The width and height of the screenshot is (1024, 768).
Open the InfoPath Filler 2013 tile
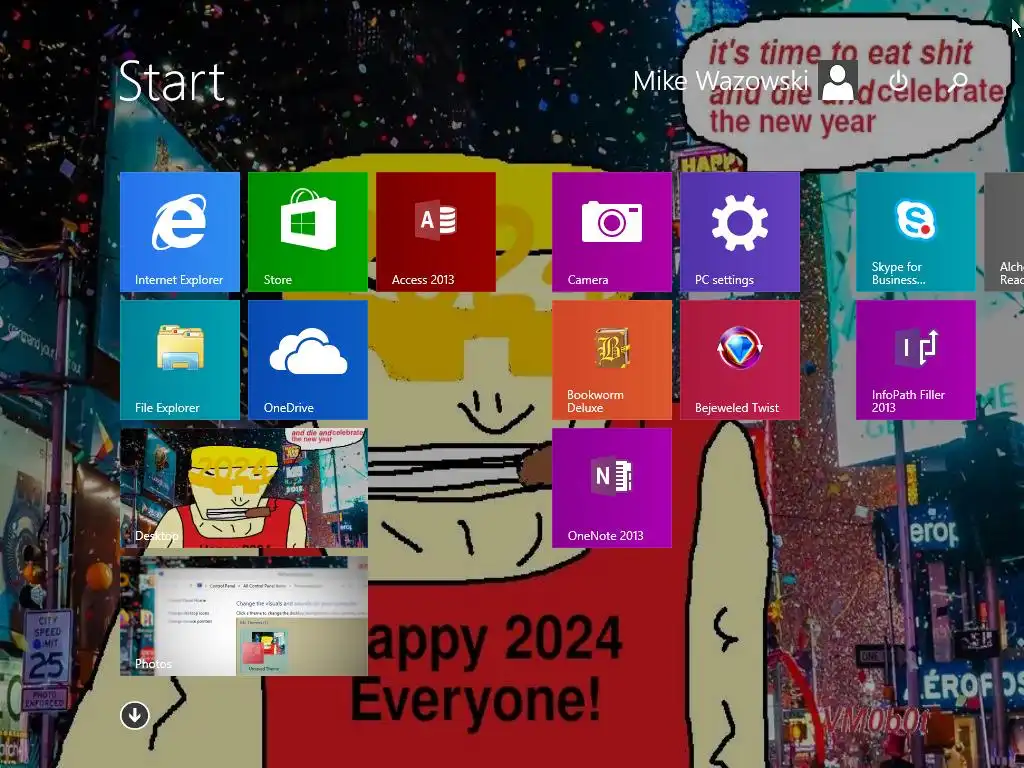coord(916,360)
